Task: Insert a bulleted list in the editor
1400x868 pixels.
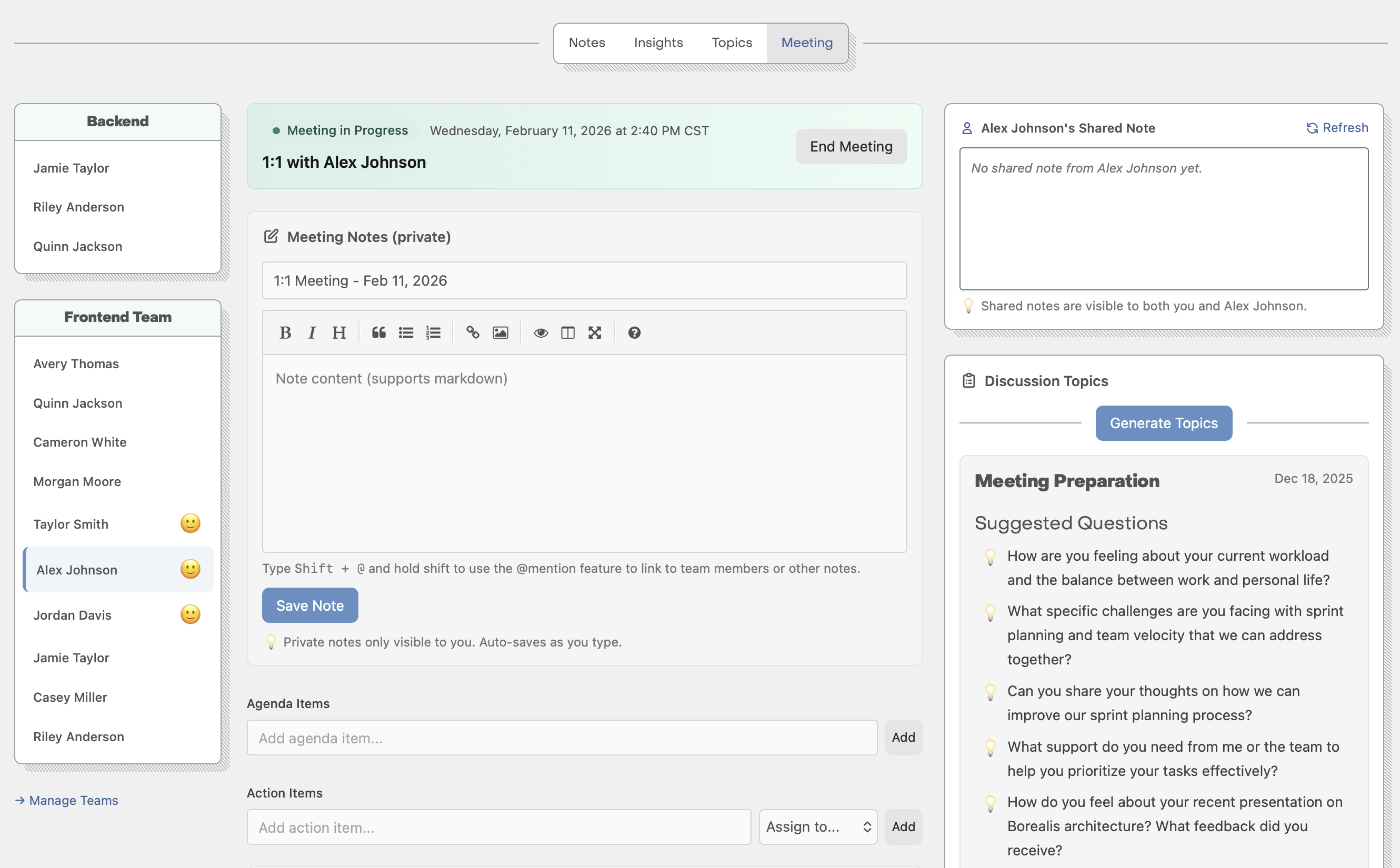Action: 406,332
